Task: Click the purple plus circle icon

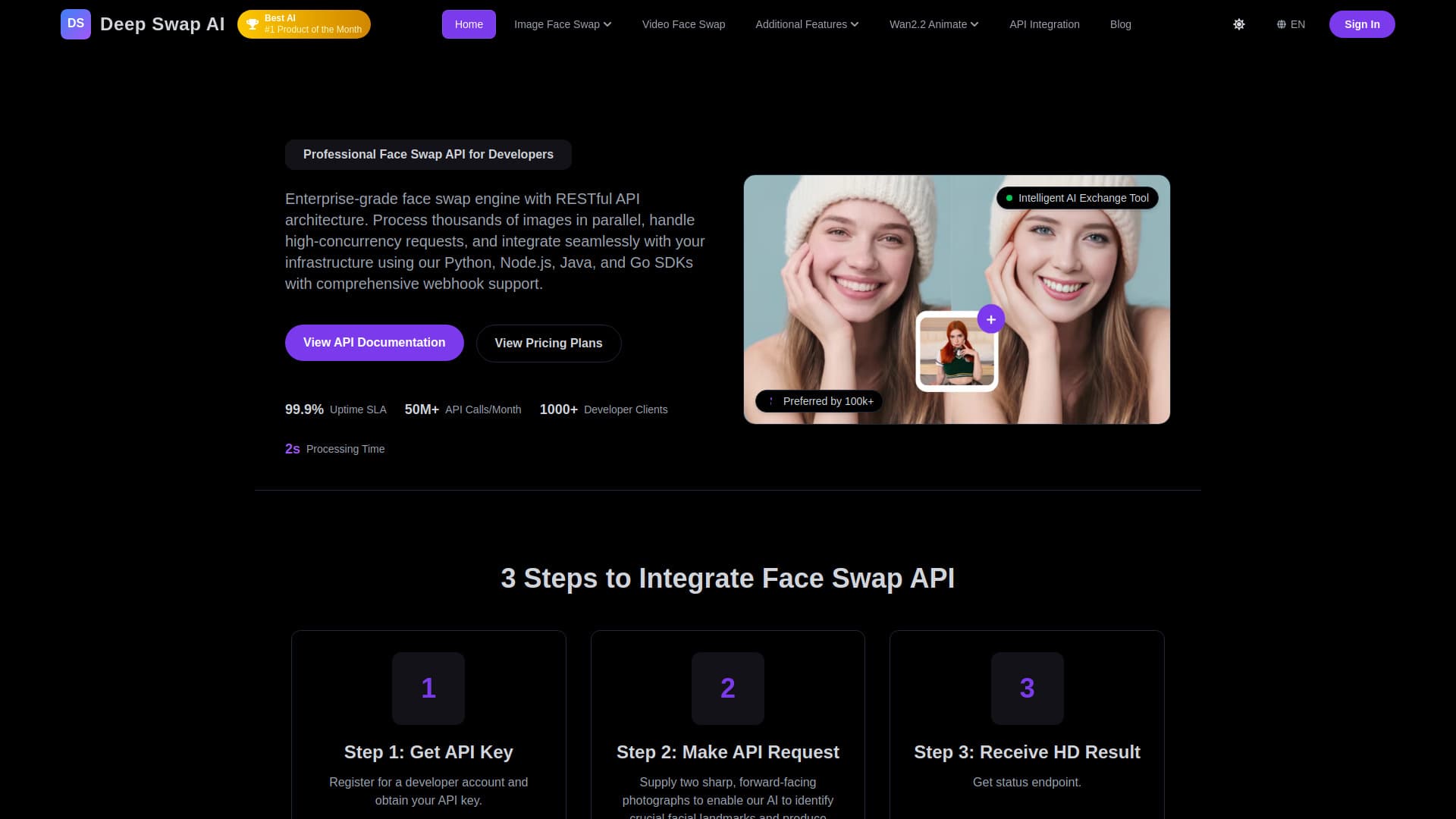Action: pos(990,319)
